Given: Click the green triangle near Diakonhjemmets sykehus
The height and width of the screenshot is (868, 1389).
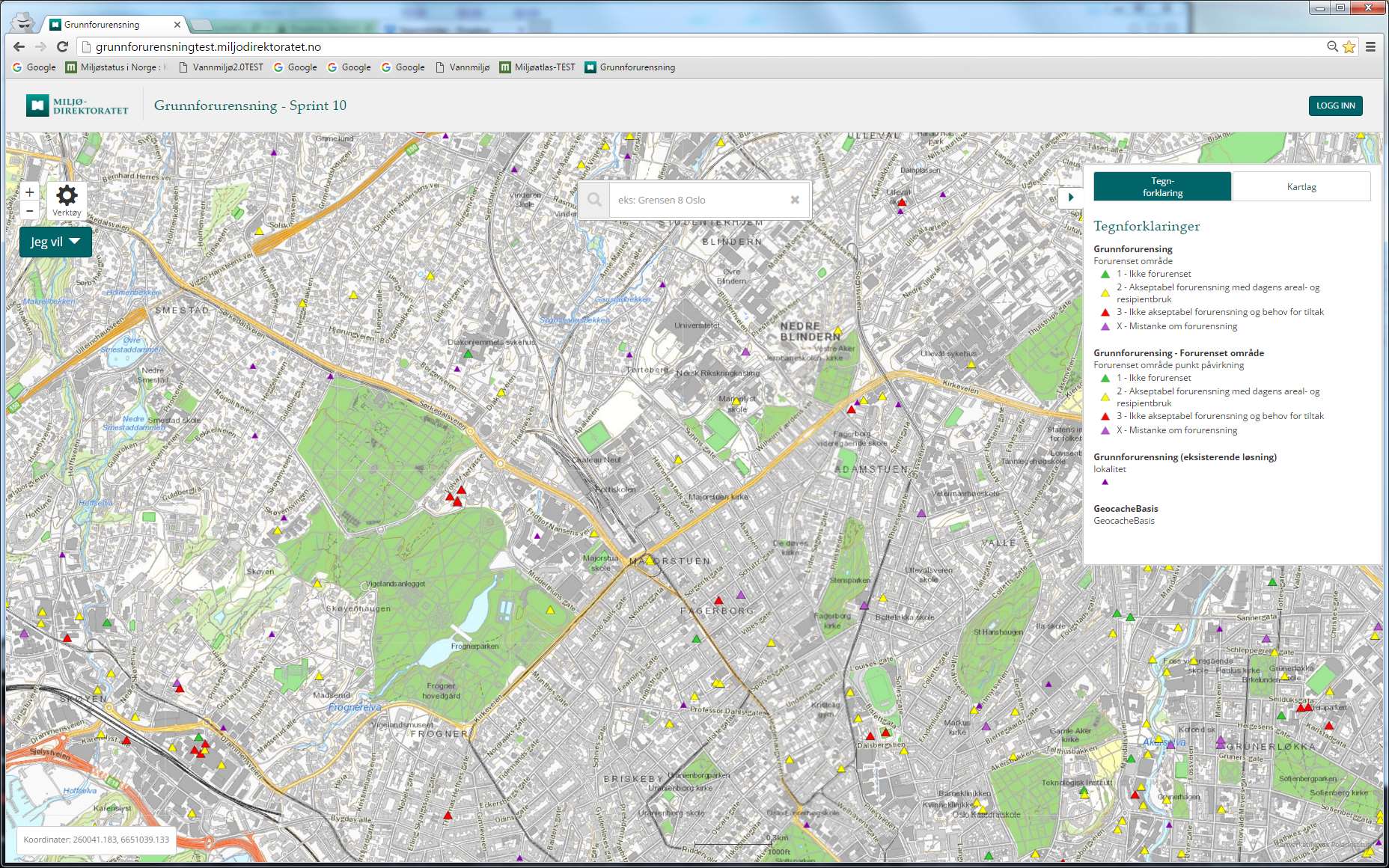Looking at the screenshot, I should 468,354.
